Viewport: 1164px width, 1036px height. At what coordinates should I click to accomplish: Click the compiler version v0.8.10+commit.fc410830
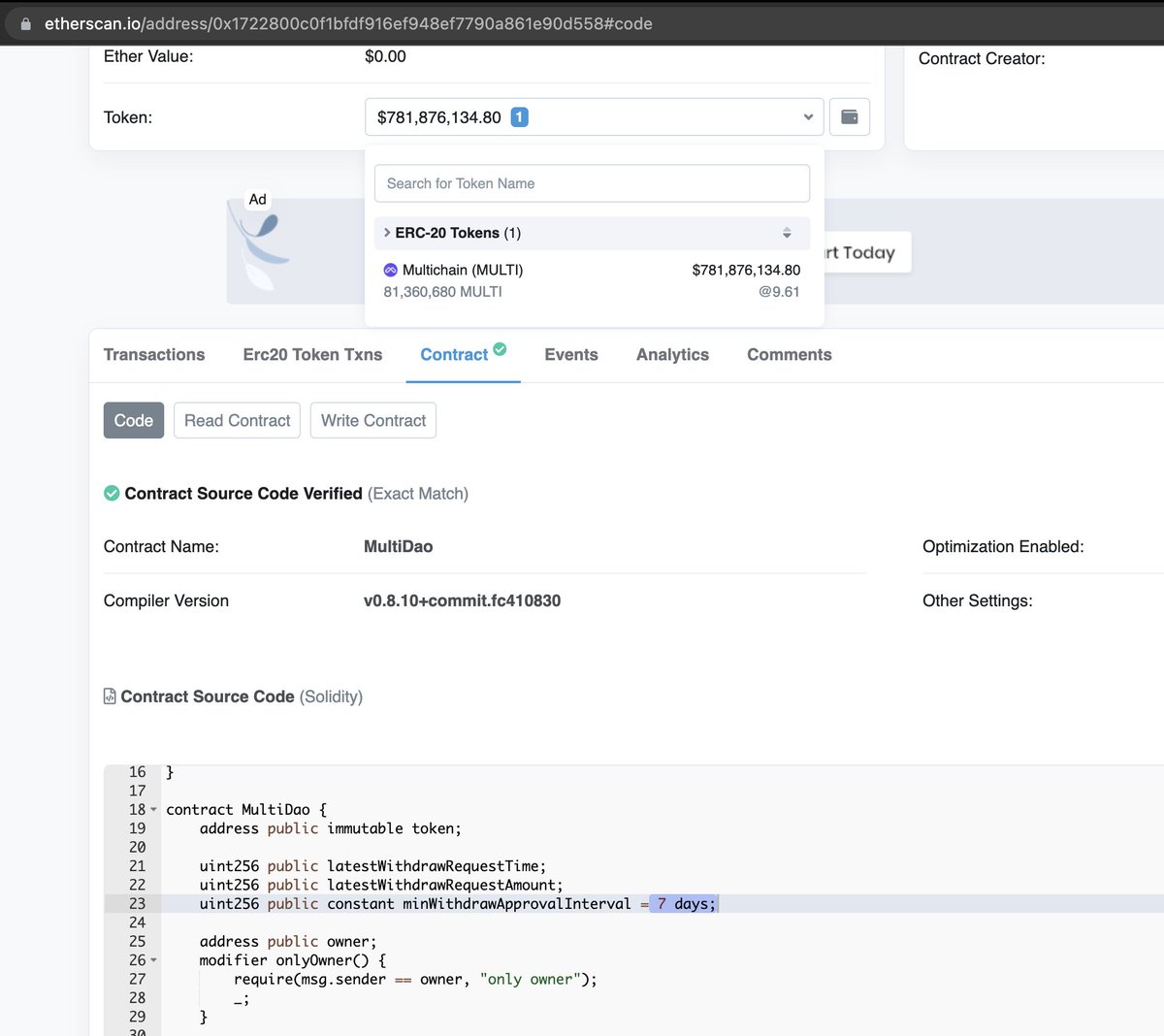[x=462, y=600]
